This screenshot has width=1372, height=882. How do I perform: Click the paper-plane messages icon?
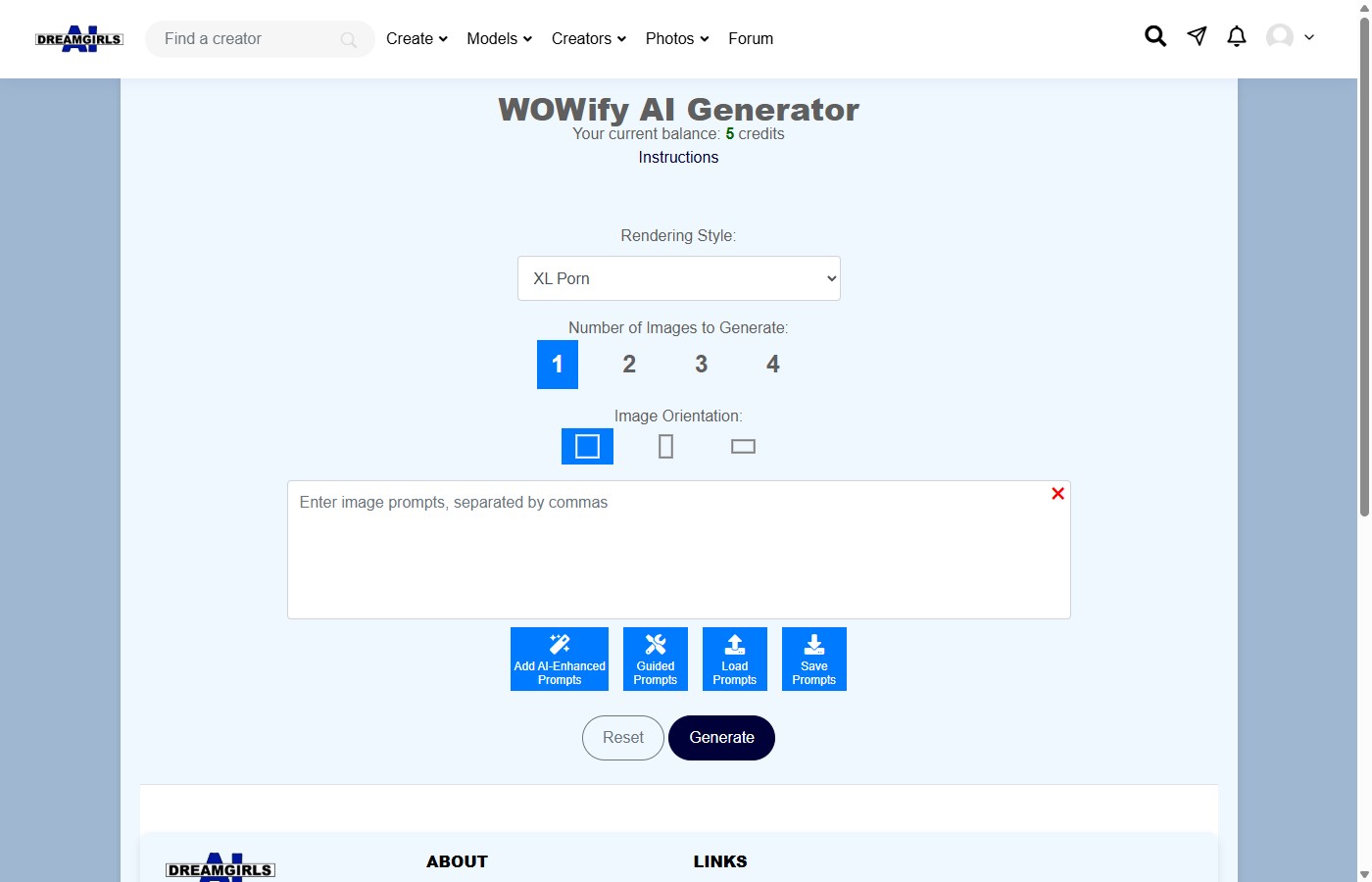[1196, 36]
